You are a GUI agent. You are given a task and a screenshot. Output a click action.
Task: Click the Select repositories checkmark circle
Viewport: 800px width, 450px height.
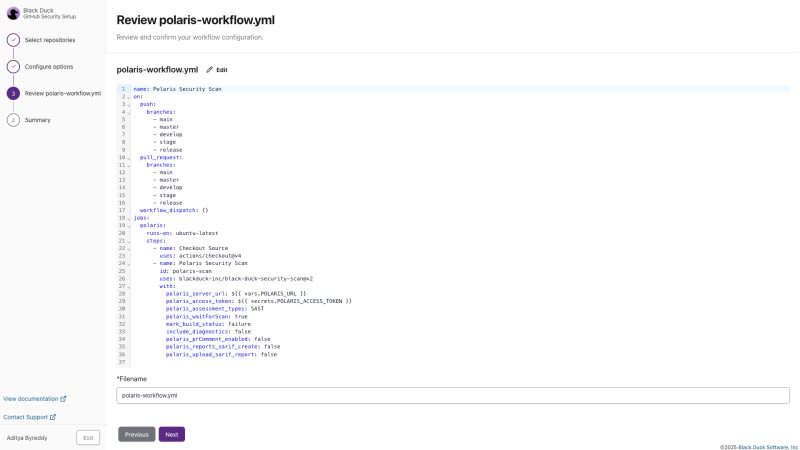pos(13,40)
